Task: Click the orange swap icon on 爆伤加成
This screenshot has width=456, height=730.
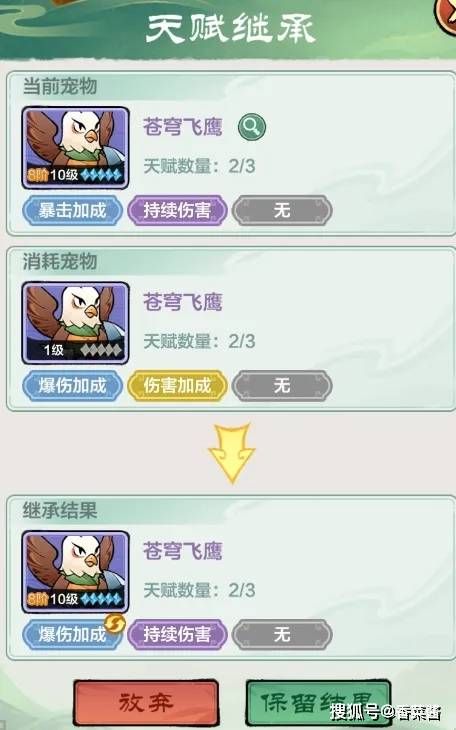Action: pyautogui.click(x=115, y=623)
